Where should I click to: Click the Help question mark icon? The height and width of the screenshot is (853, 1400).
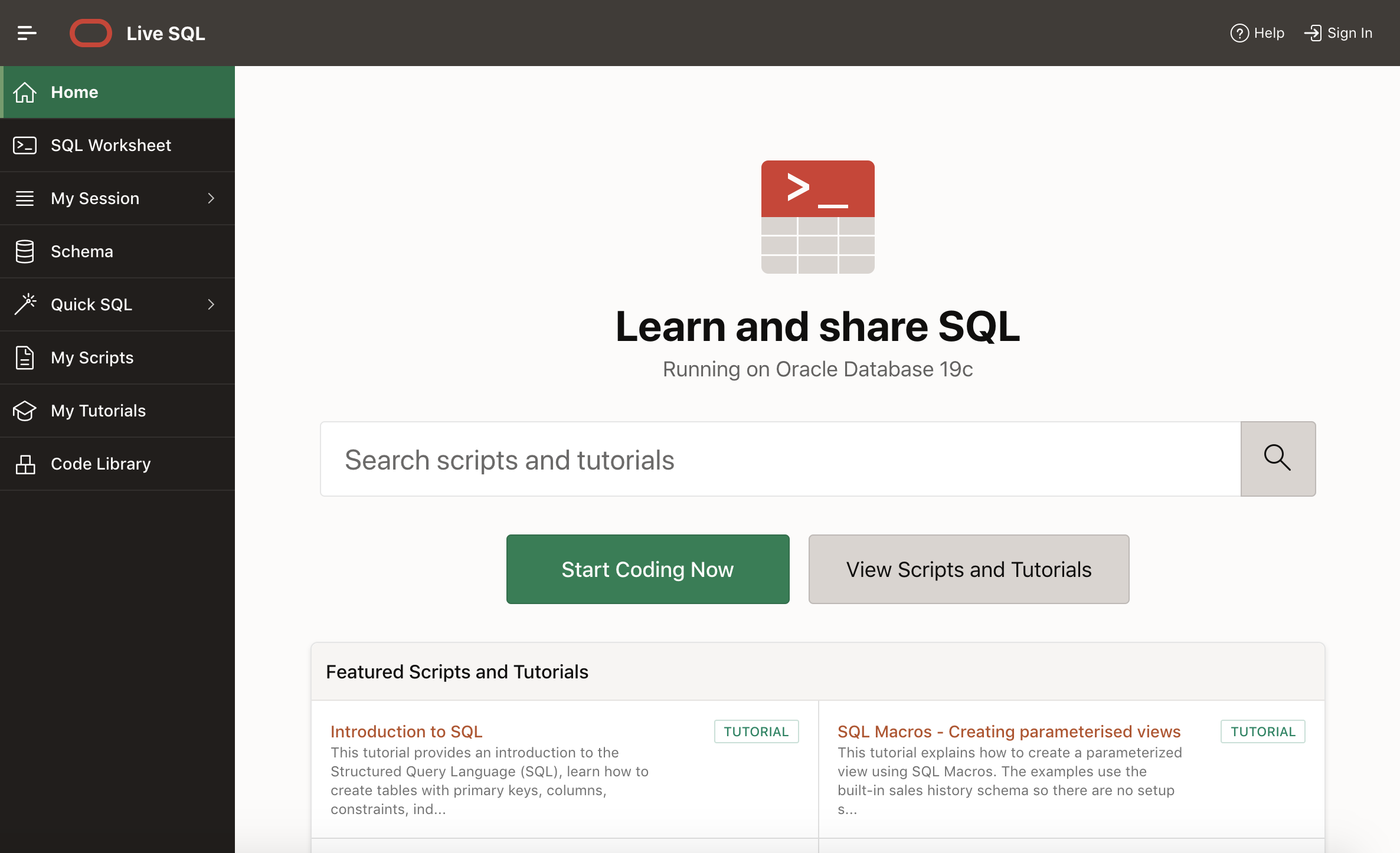(x=1239, y=33)
